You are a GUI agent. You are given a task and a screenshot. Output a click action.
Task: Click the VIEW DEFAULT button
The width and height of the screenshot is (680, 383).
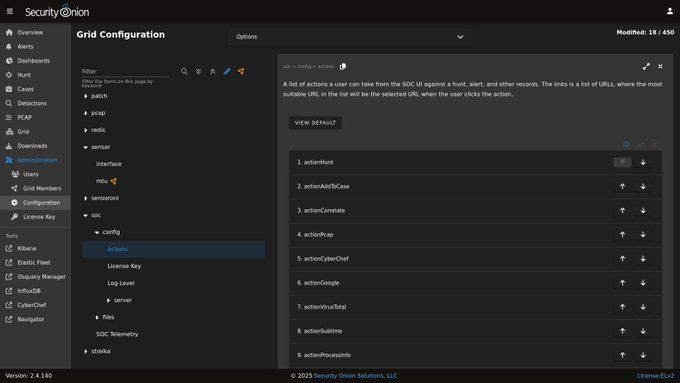coord(315,123)
